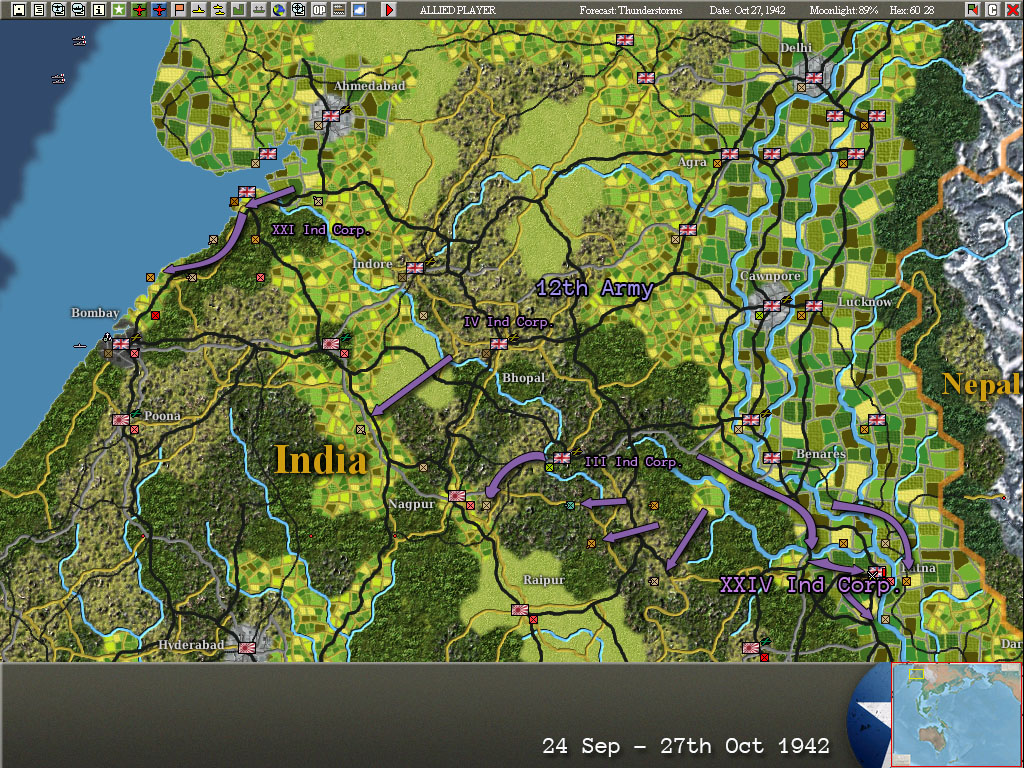
Task: Click the red arrow end turn button
Action: [x=389, y=10]
